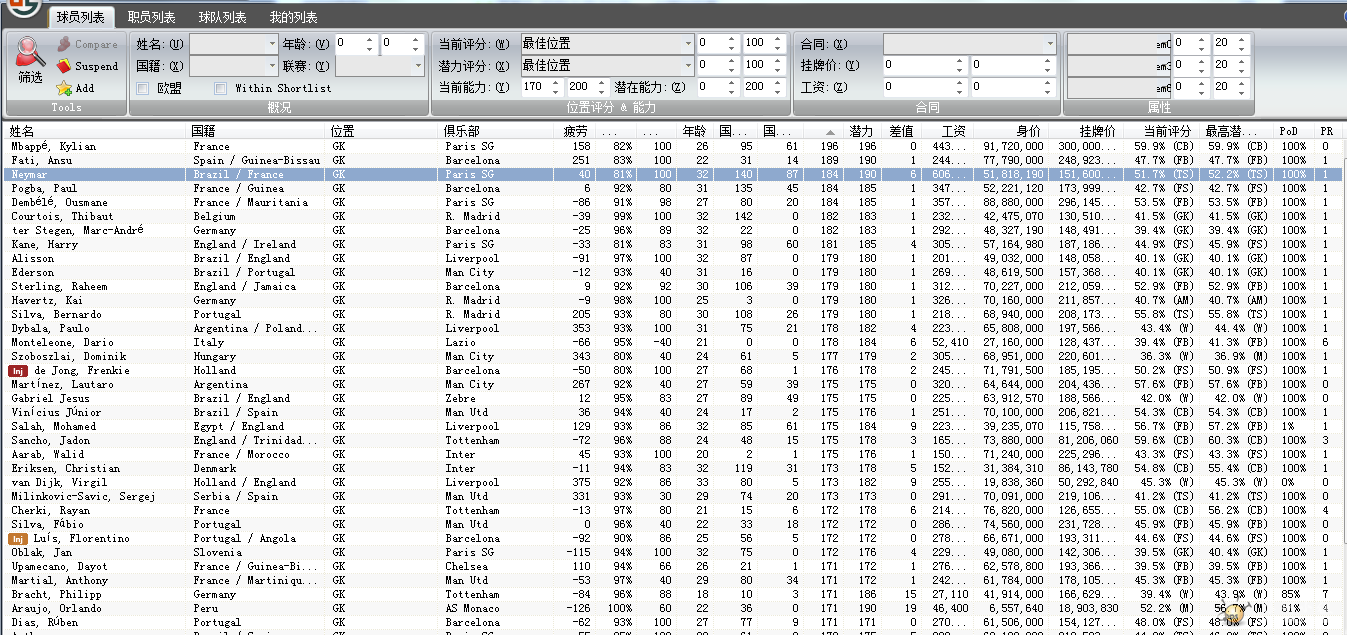1347x635 pixels.
Task: Open the first attribute combo box em0
Action: (1120, 44)
